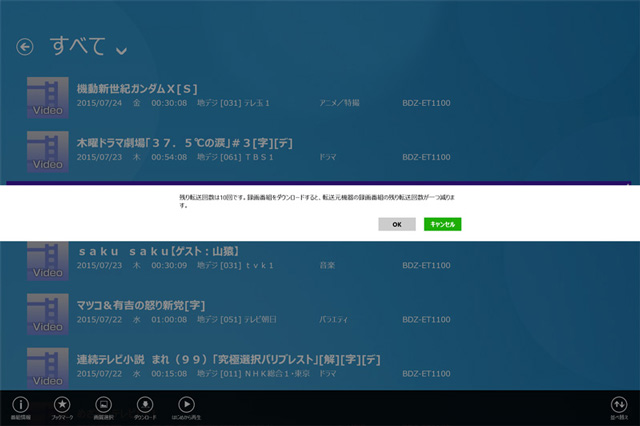Viewport: 640px width, 426px height.
Task: Click channel 地デジ [061] TBS1
Action: (235, 157)
